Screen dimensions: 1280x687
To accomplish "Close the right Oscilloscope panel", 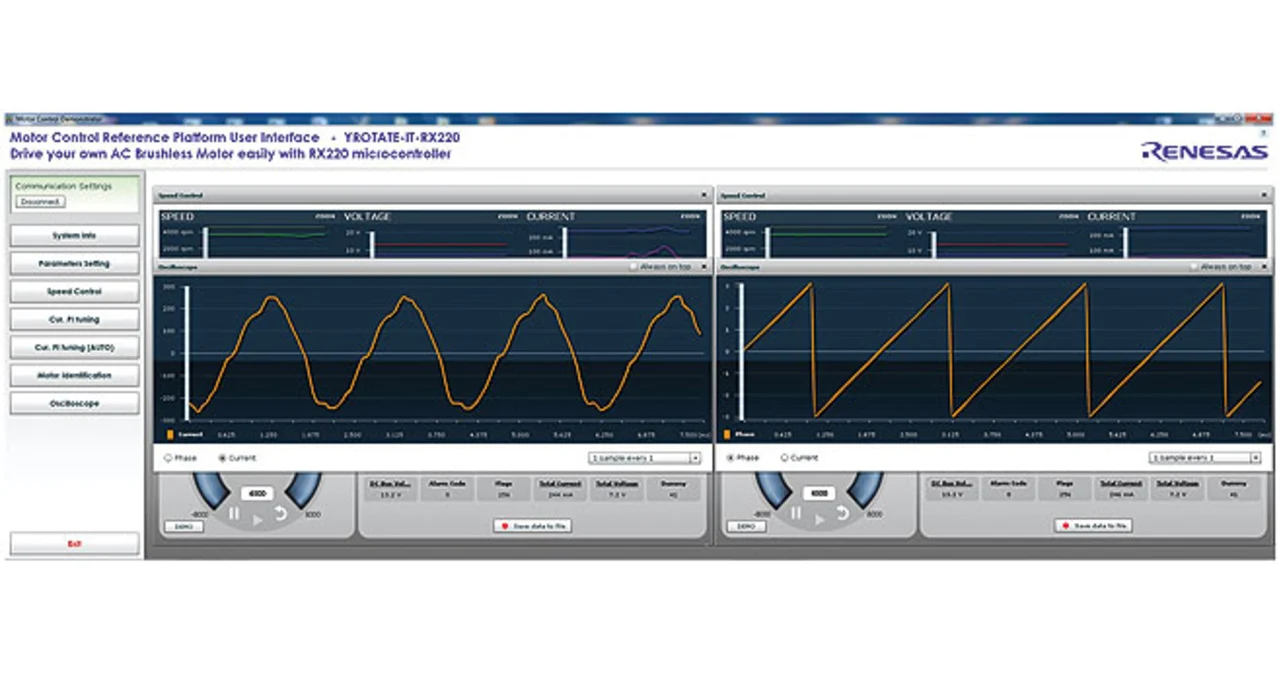I will (1266, 267).
